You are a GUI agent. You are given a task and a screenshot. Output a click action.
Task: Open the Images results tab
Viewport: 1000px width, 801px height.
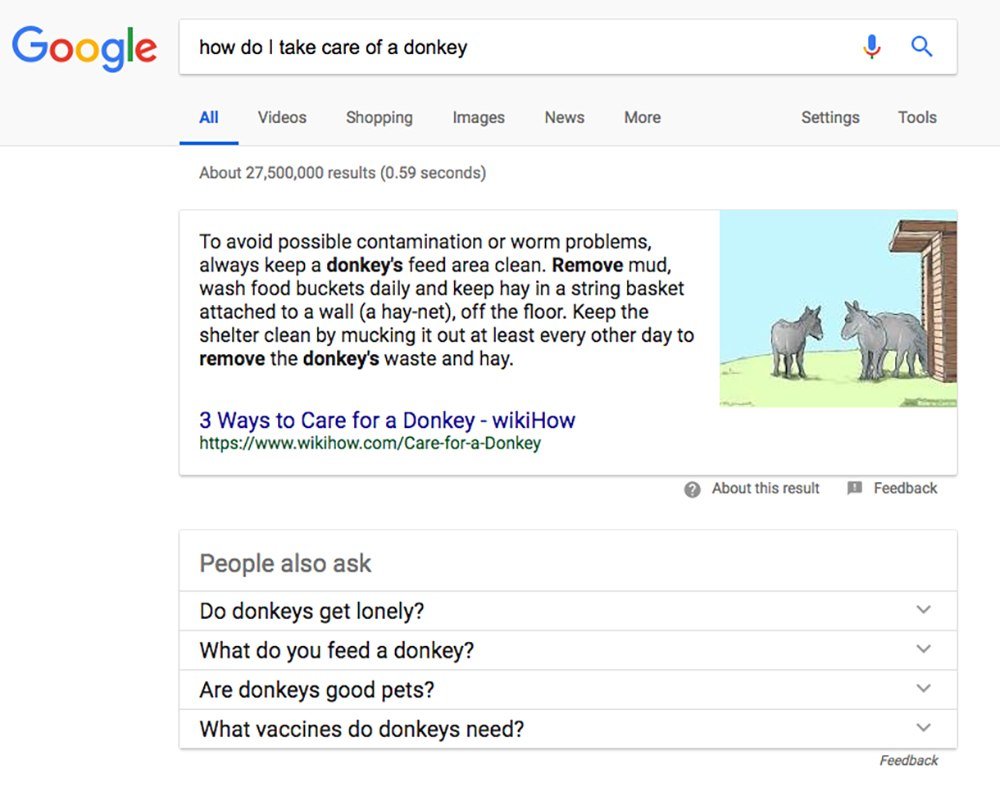click(x=478, y=117)
